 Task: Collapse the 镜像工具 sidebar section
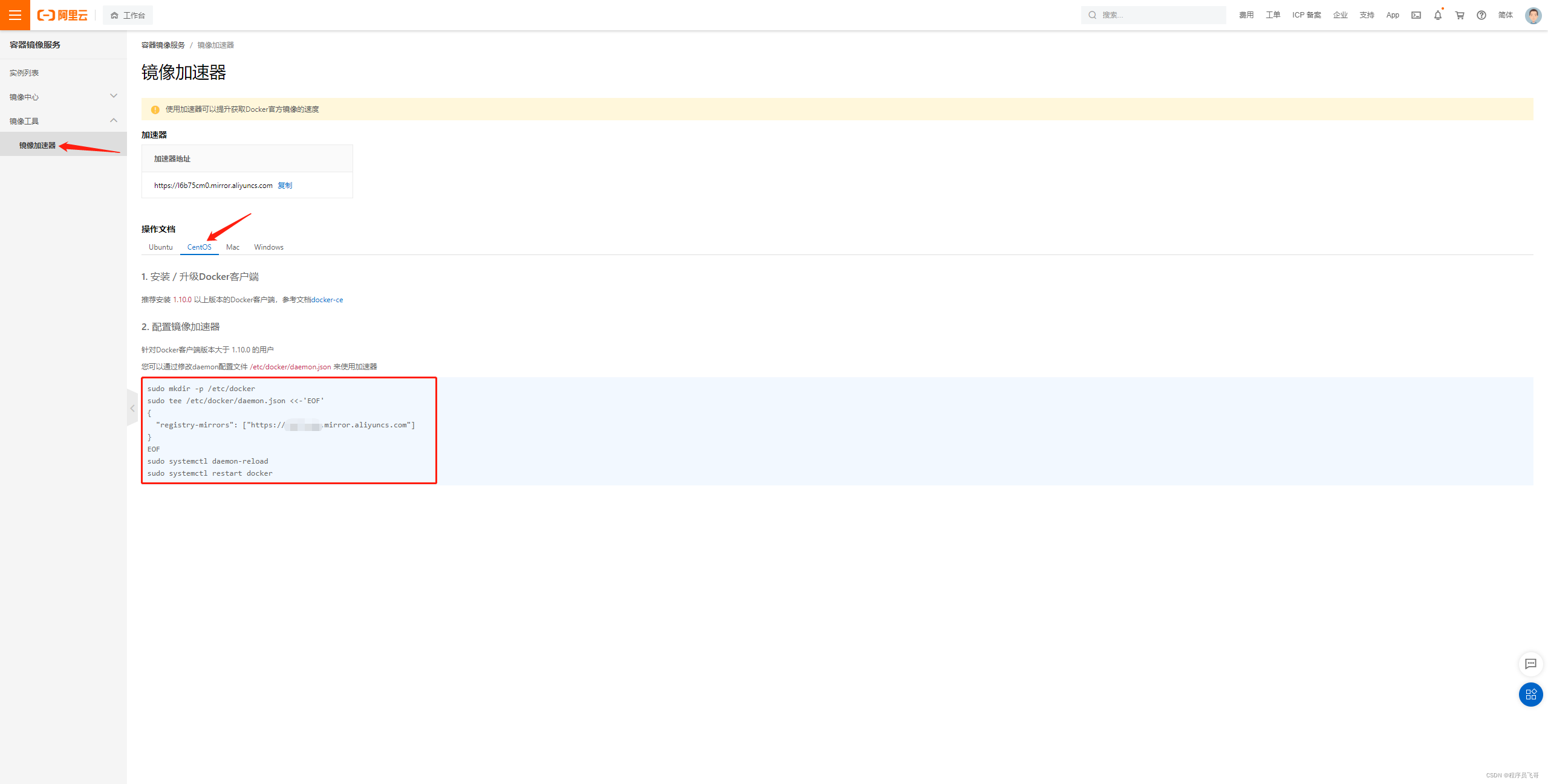tap(63, 121)
